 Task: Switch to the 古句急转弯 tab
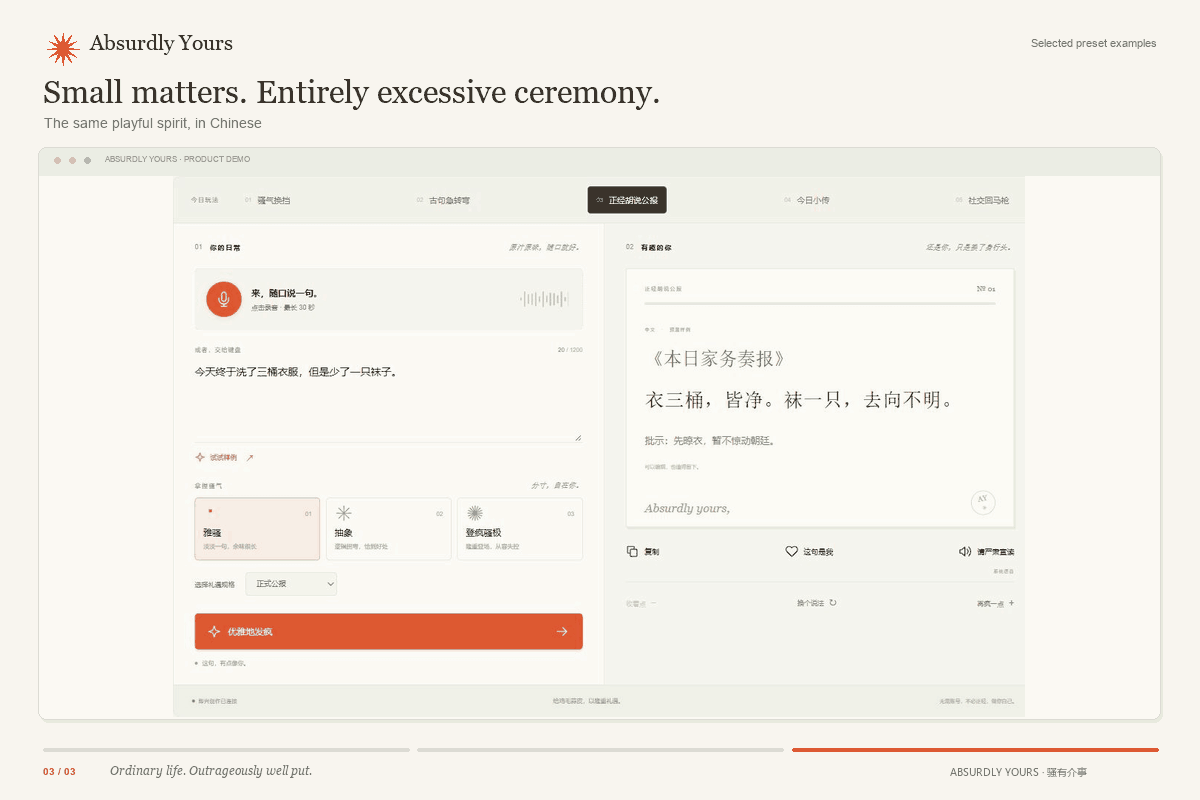click(442, 200)
